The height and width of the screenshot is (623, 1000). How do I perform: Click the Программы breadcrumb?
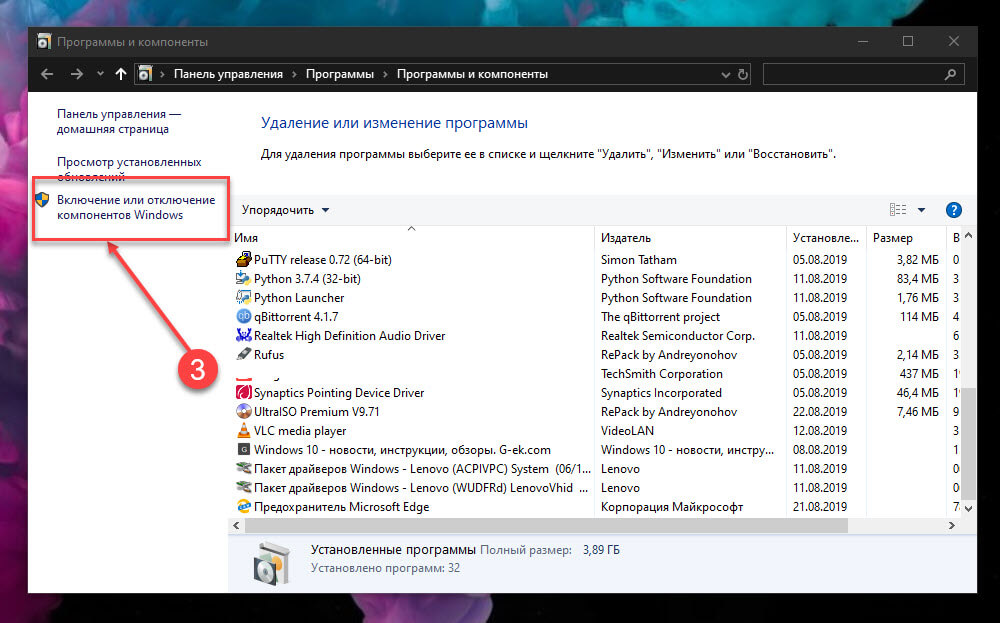pos(340,74)
